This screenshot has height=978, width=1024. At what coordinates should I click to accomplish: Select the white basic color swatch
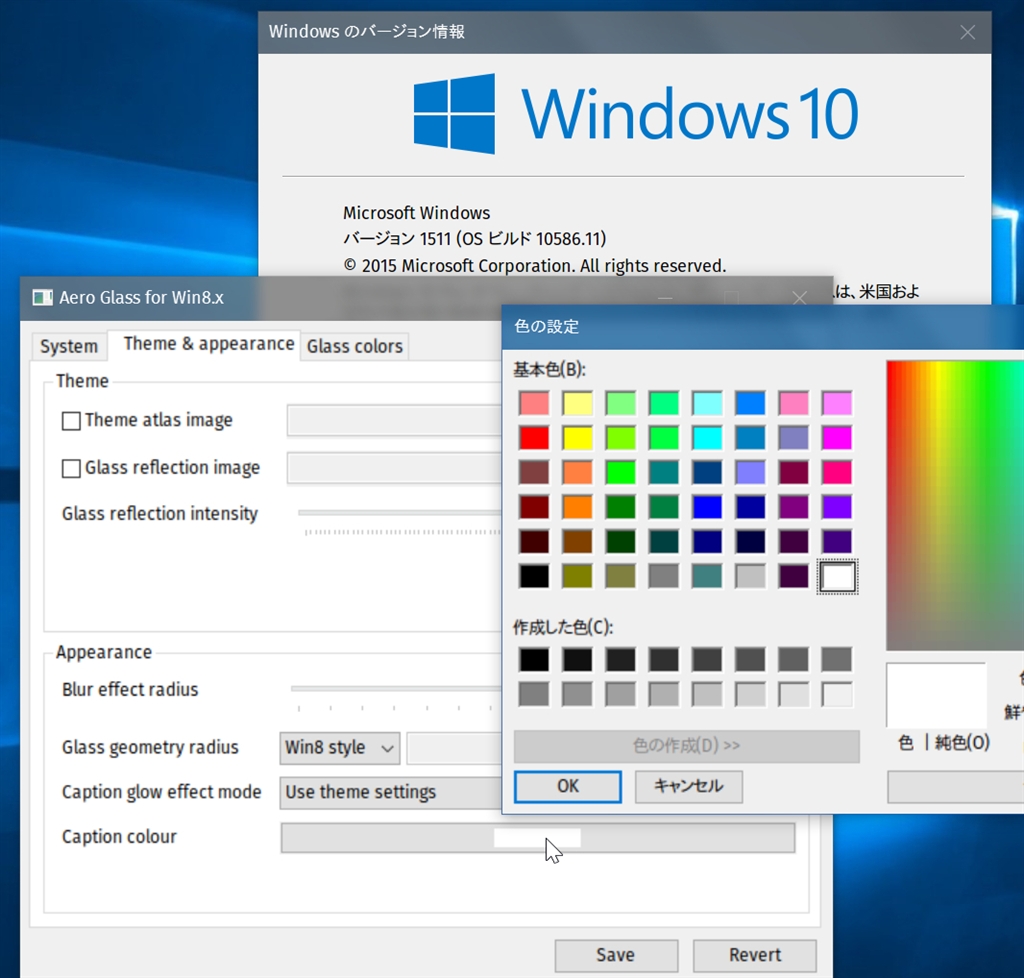(837, 576)
